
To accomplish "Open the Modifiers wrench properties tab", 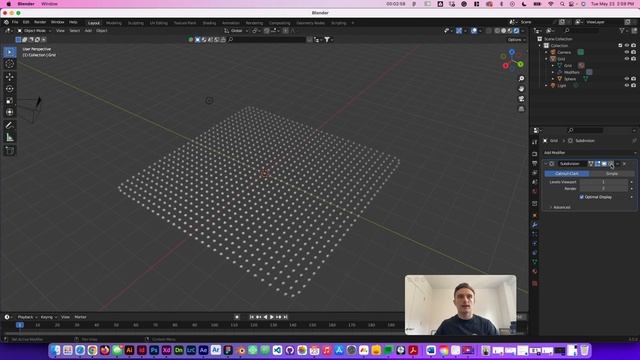I will pyautogui.click(x=535, y=225).
